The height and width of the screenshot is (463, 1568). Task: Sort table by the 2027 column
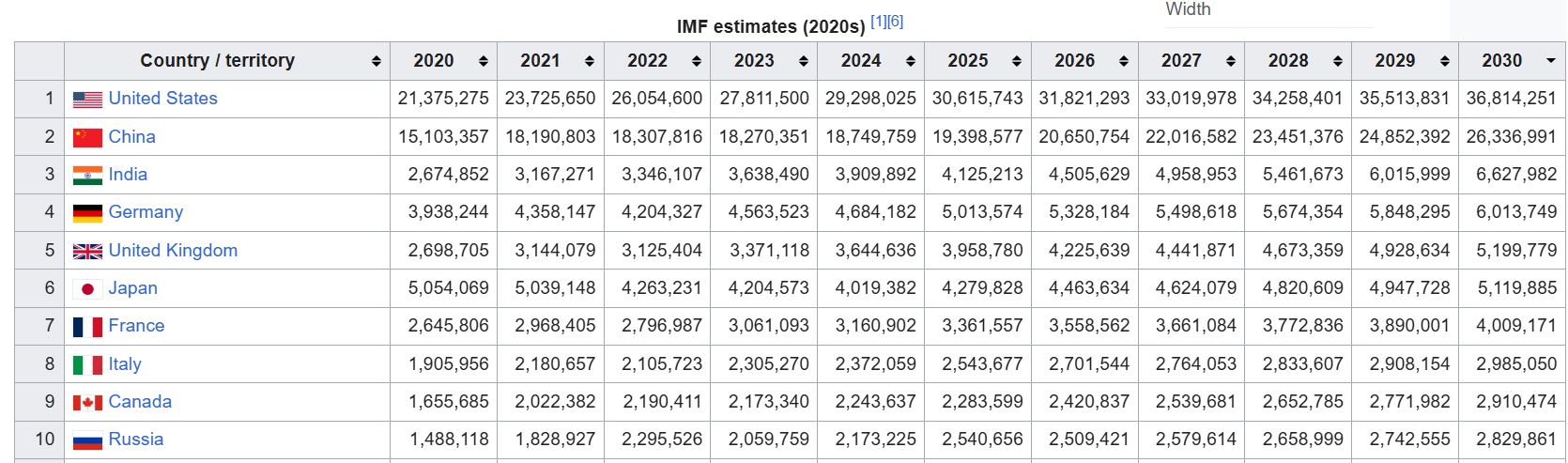pyautogui.click(x=1191, y=61)
